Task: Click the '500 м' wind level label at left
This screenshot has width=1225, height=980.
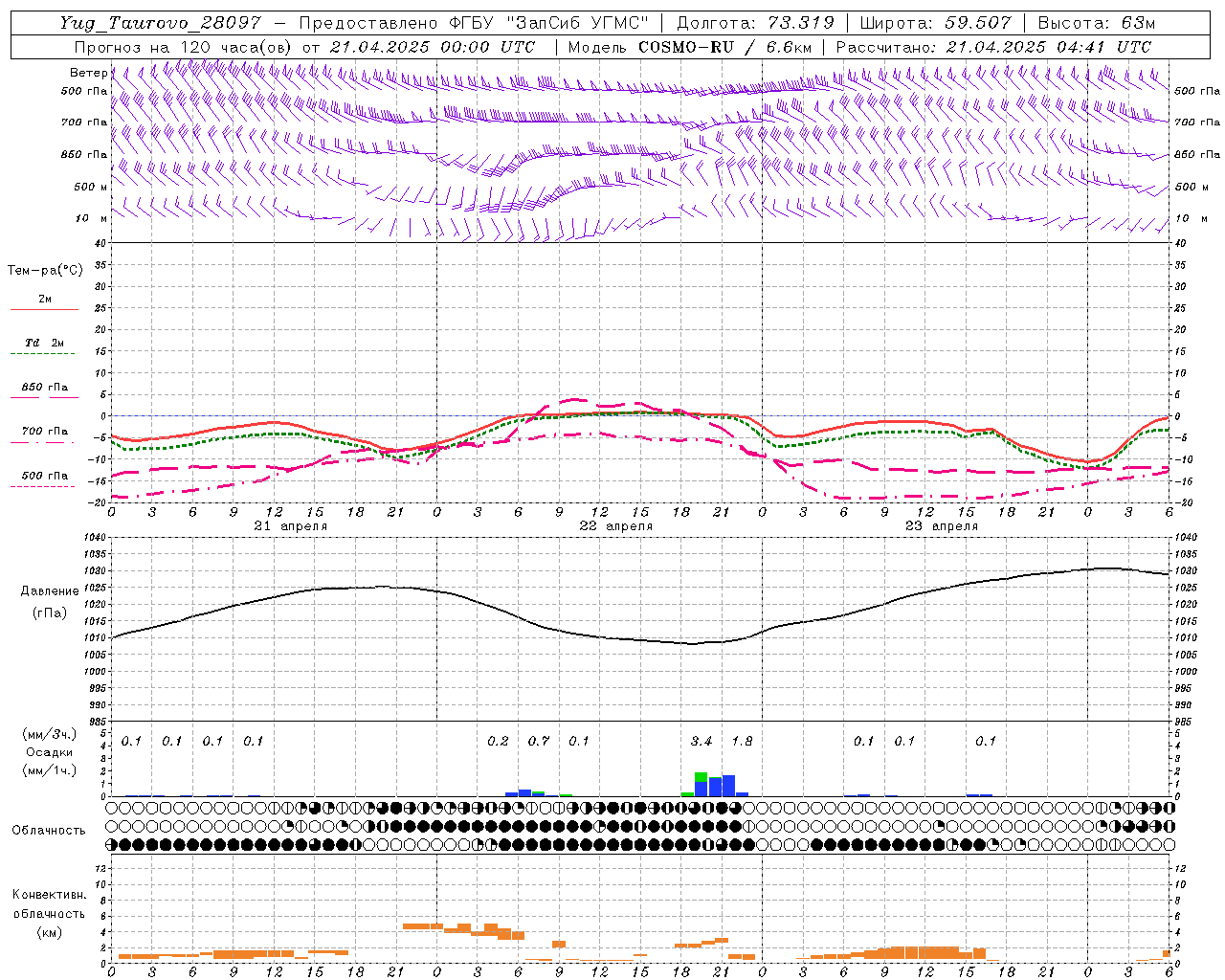Action: [x=91, y=187]
